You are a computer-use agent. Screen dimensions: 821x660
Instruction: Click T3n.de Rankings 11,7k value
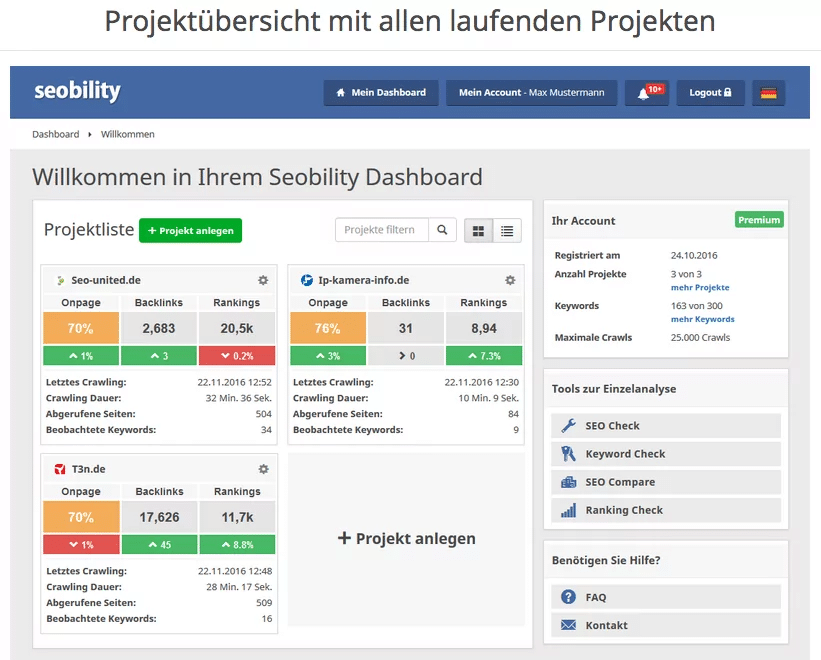[237, 517]
